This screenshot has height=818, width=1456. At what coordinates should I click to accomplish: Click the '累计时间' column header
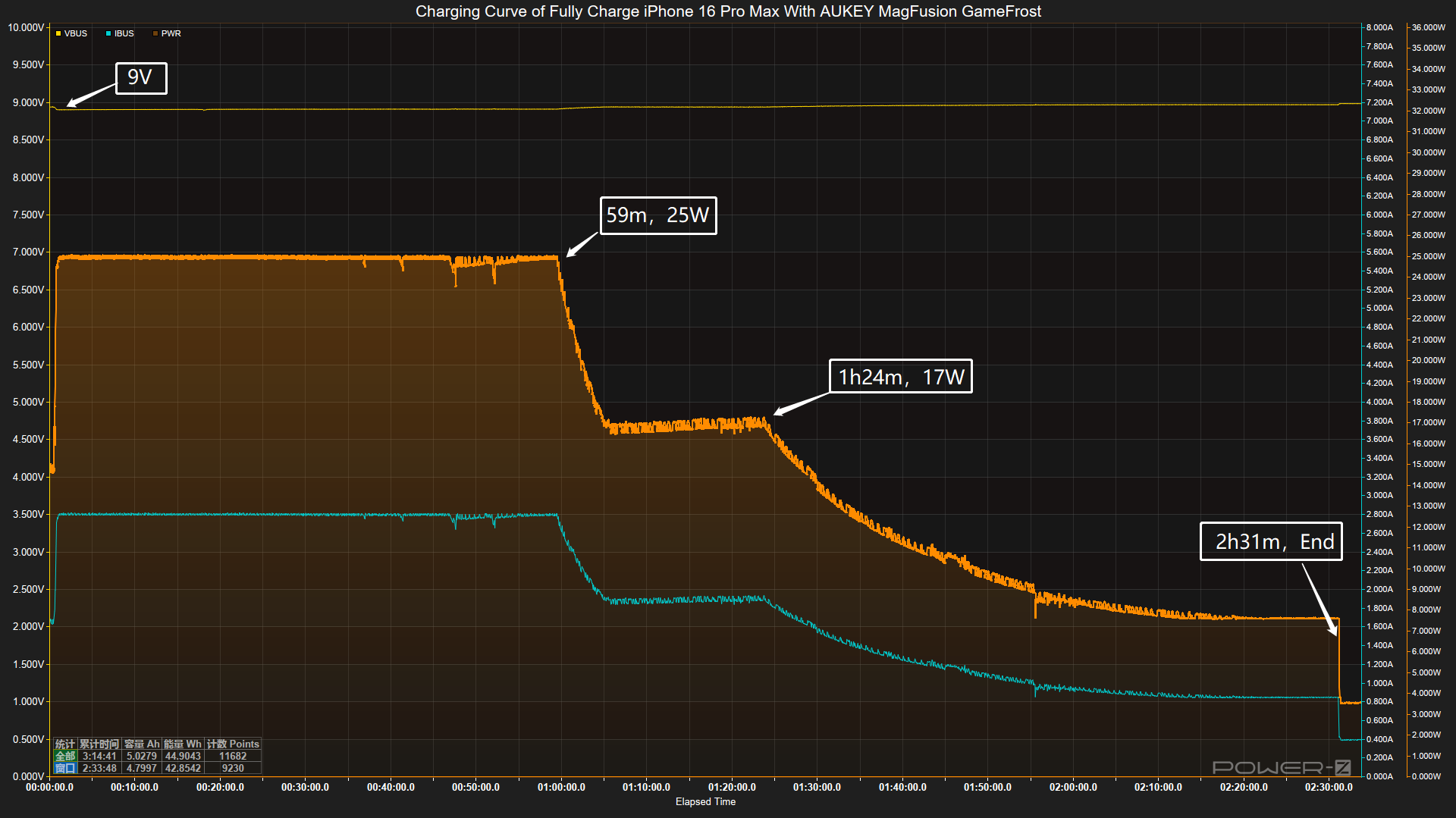[99, 744]
